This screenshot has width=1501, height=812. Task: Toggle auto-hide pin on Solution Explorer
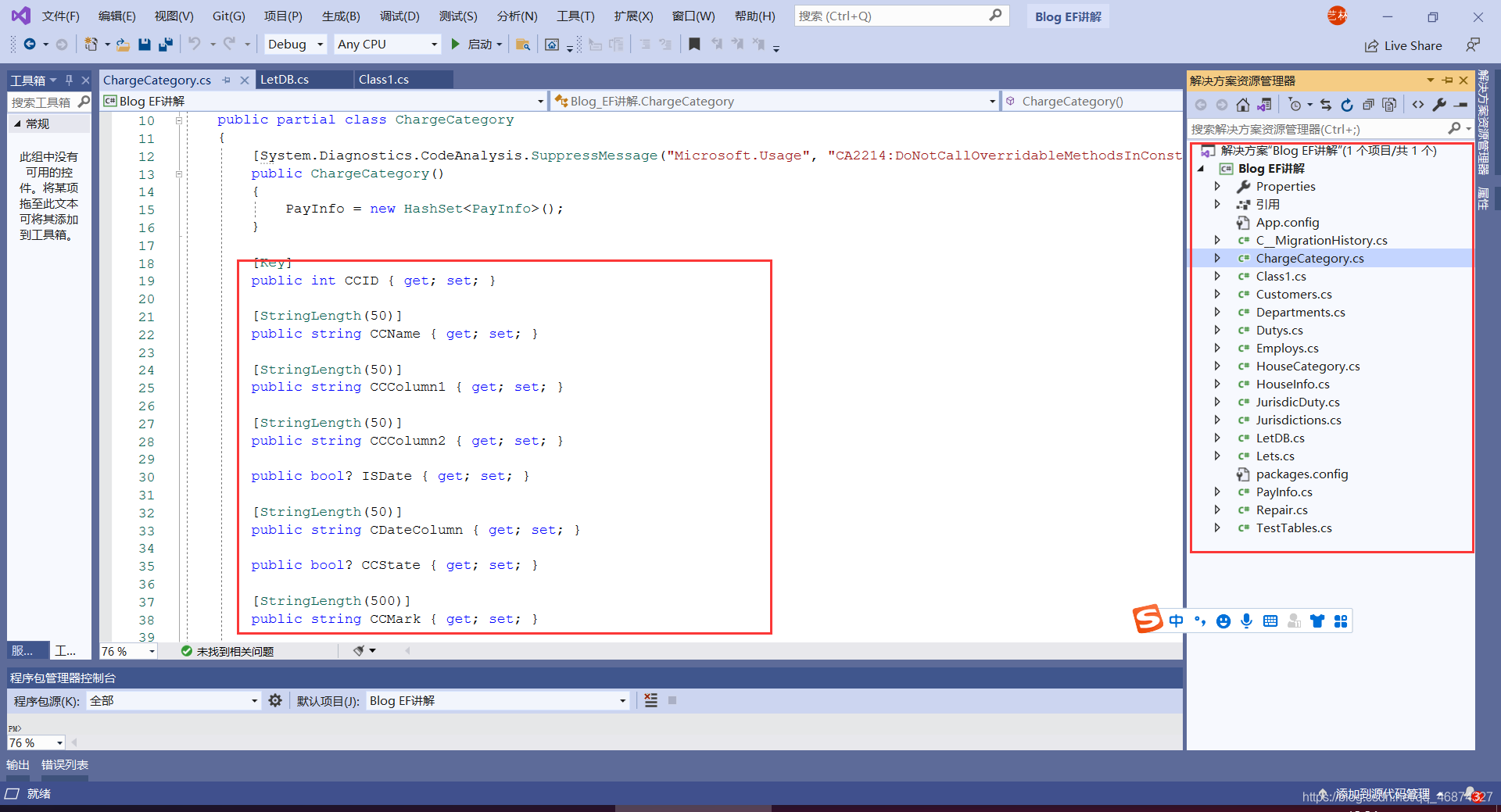[1447, 80]
